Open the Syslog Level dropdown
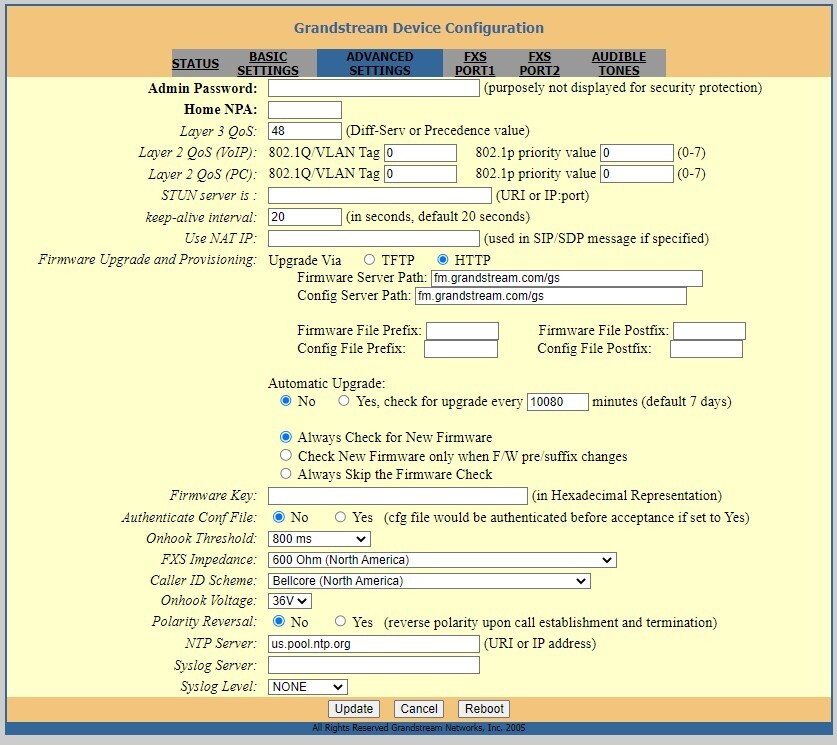The image size is (837, 745). pyautogui.click(x=307, y=687)
